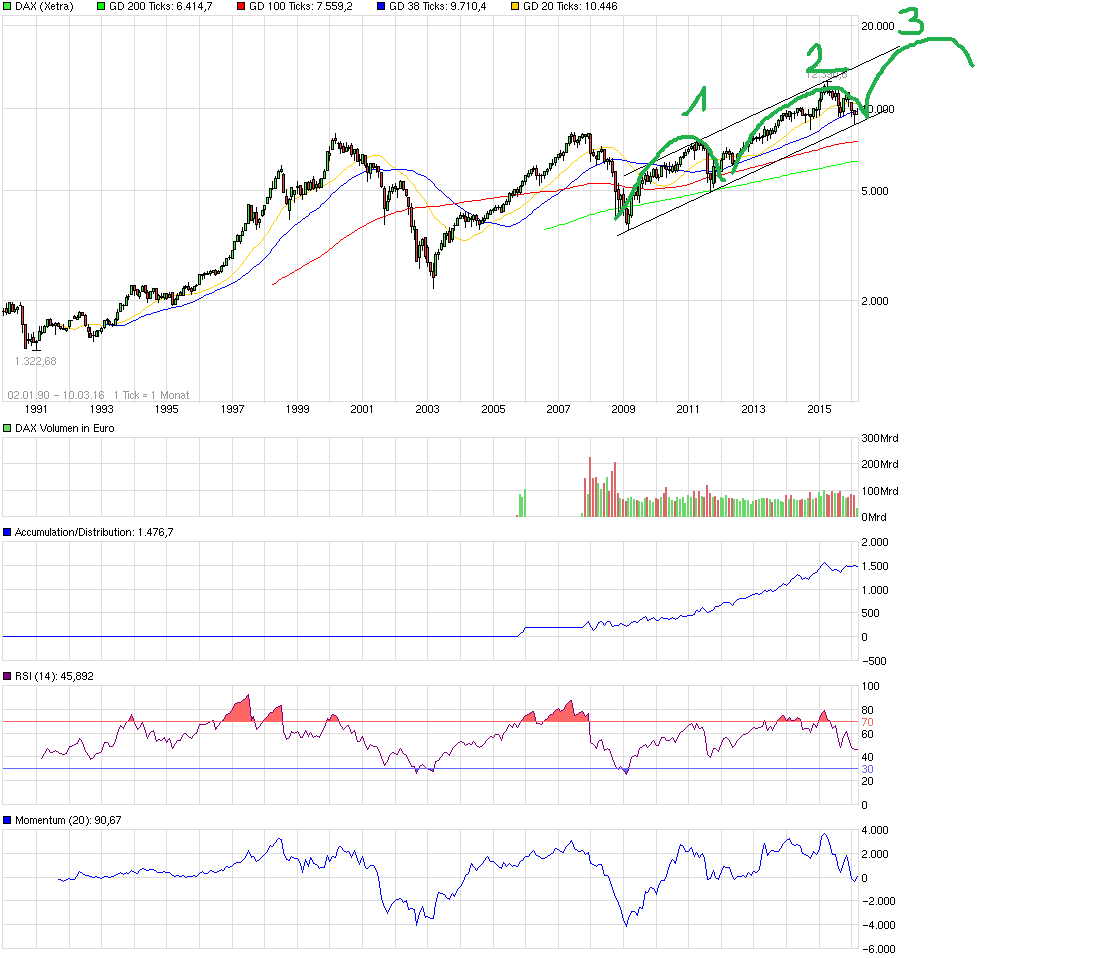
Task: Click the 60 RSI axis label
Action: (868, 735)
